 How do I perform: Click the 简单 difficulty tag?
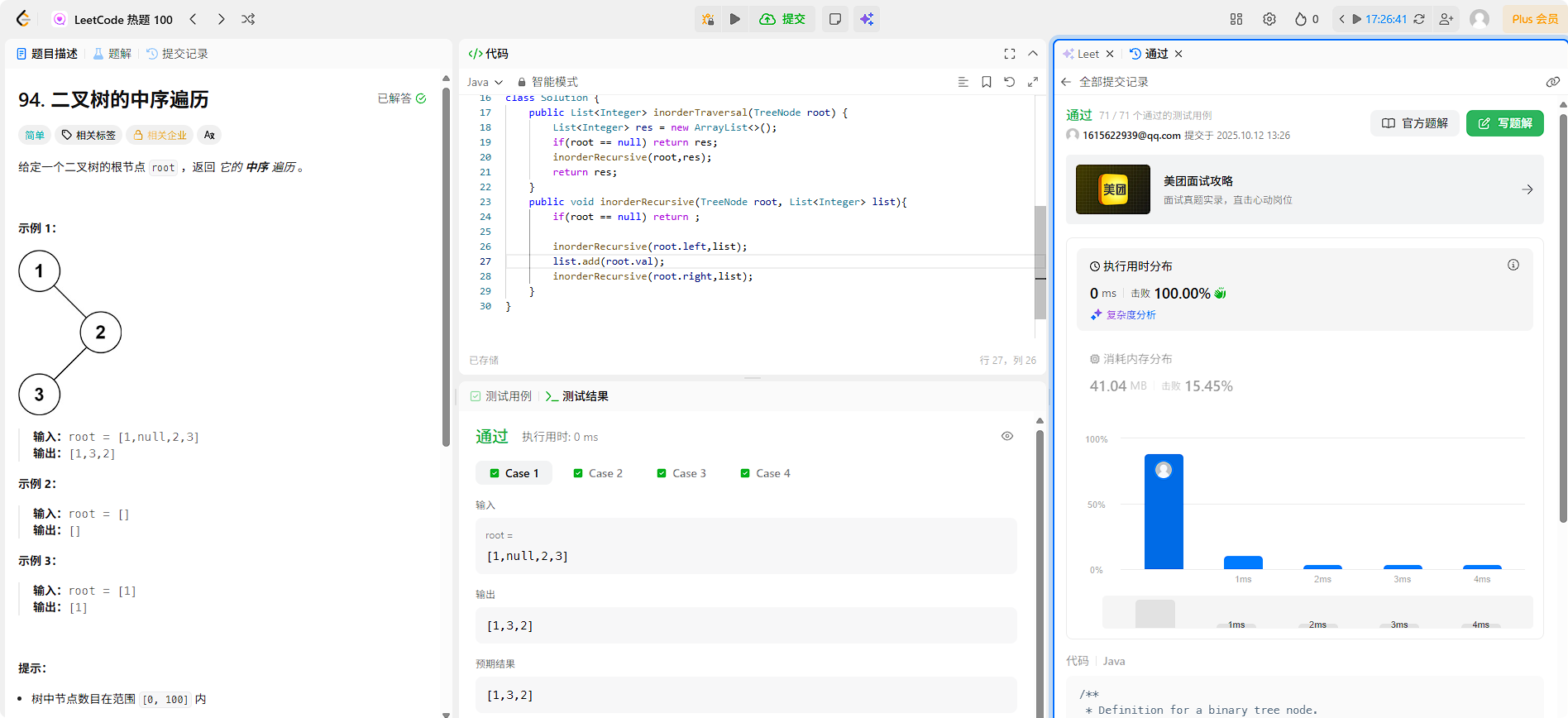pos(35,135)
